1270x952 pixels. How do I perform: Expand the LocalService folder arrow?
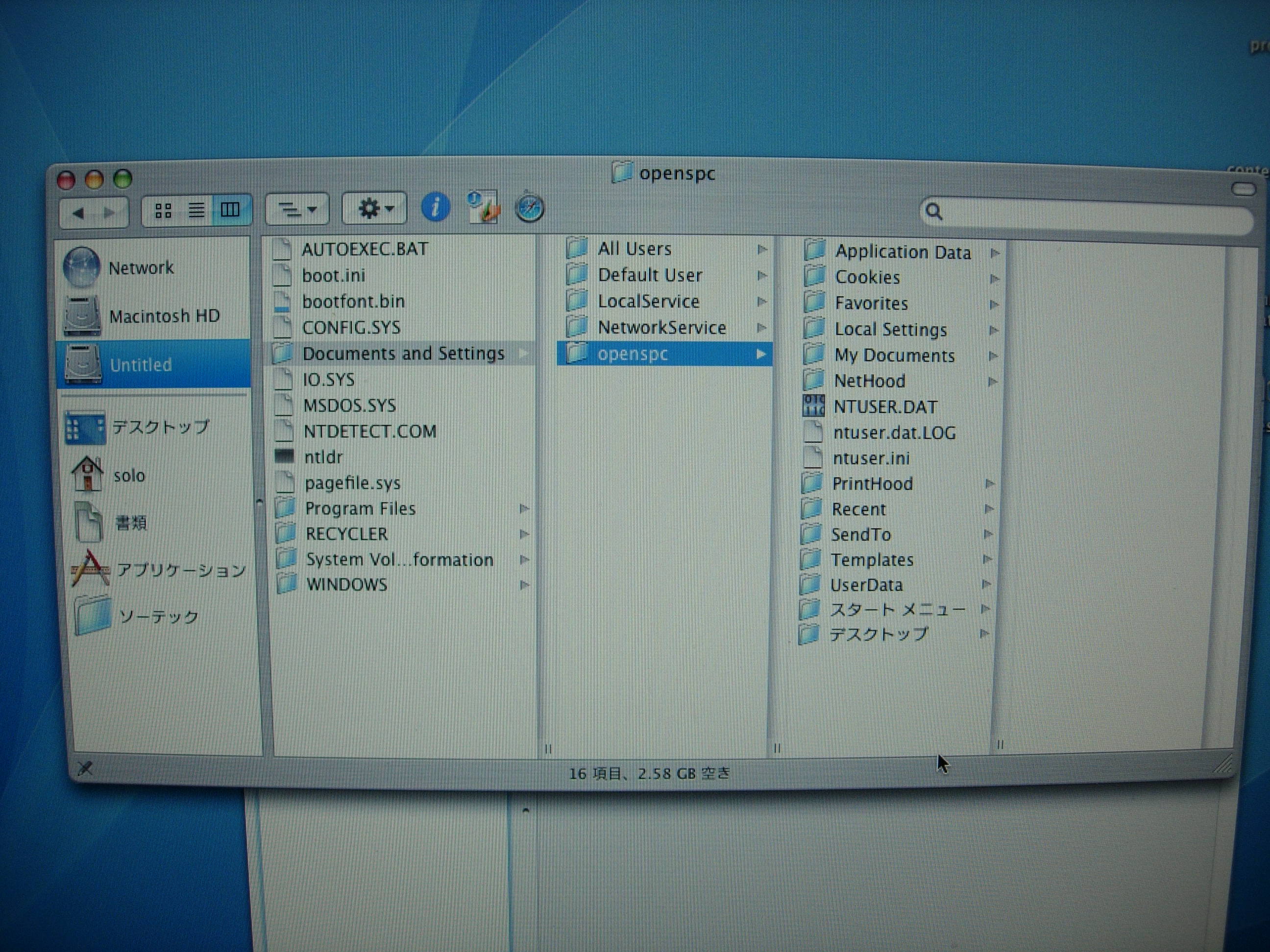click(762, 301)
